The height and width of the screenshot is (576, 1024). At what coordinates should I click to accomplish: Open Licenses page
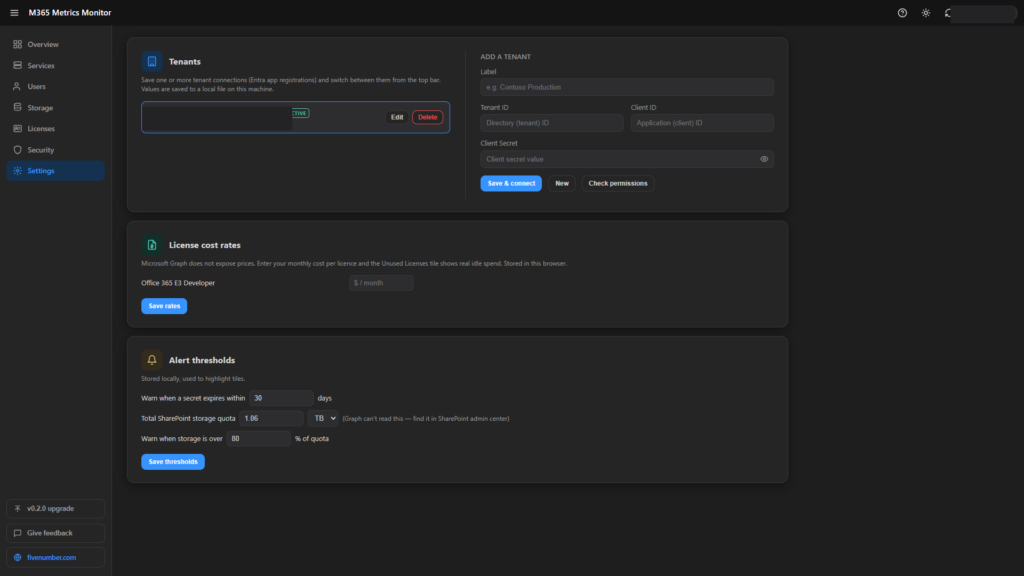pyautogui.click(x=56, y=129)
